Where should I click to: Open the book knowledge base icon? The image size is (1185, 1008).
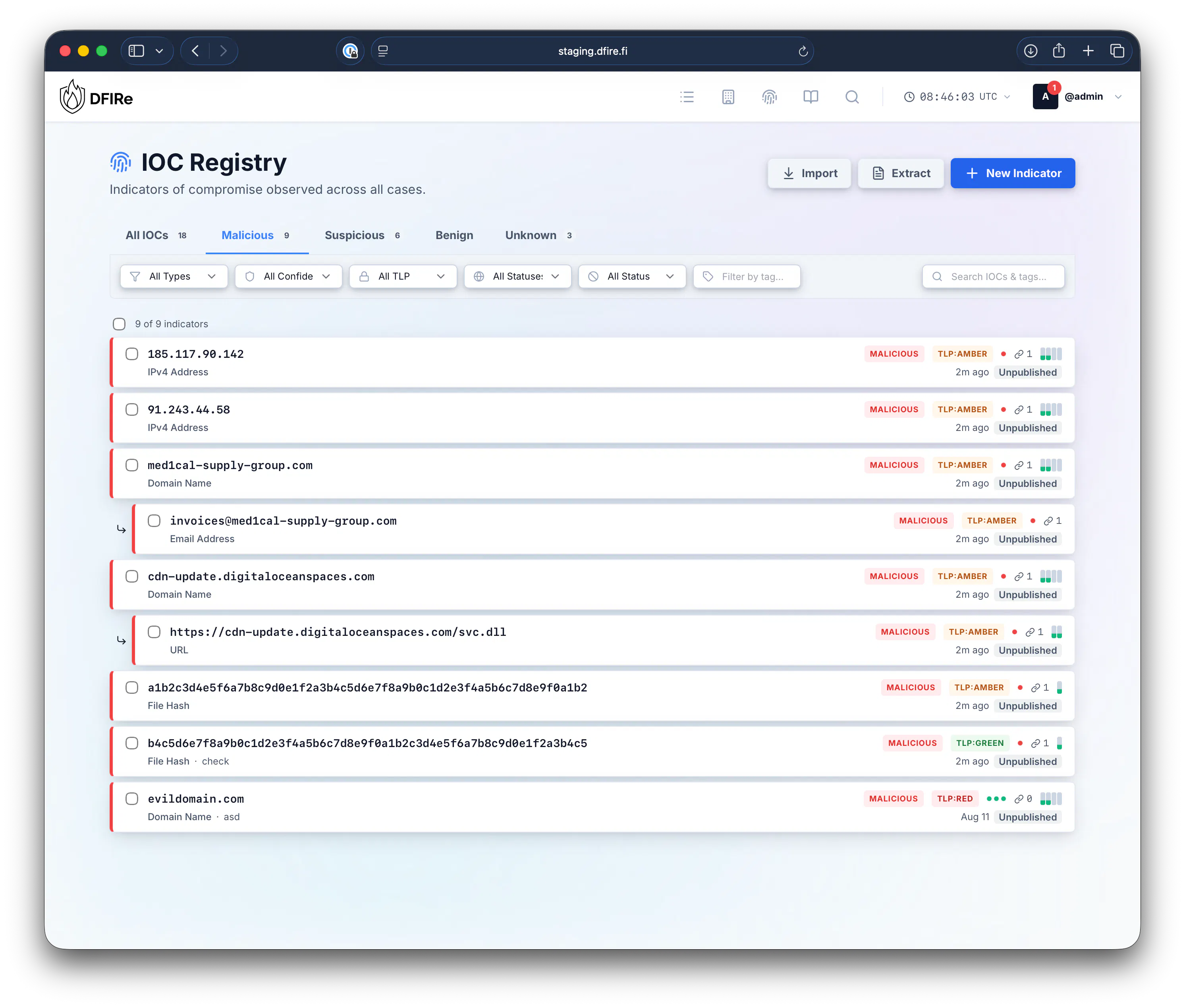810,97
